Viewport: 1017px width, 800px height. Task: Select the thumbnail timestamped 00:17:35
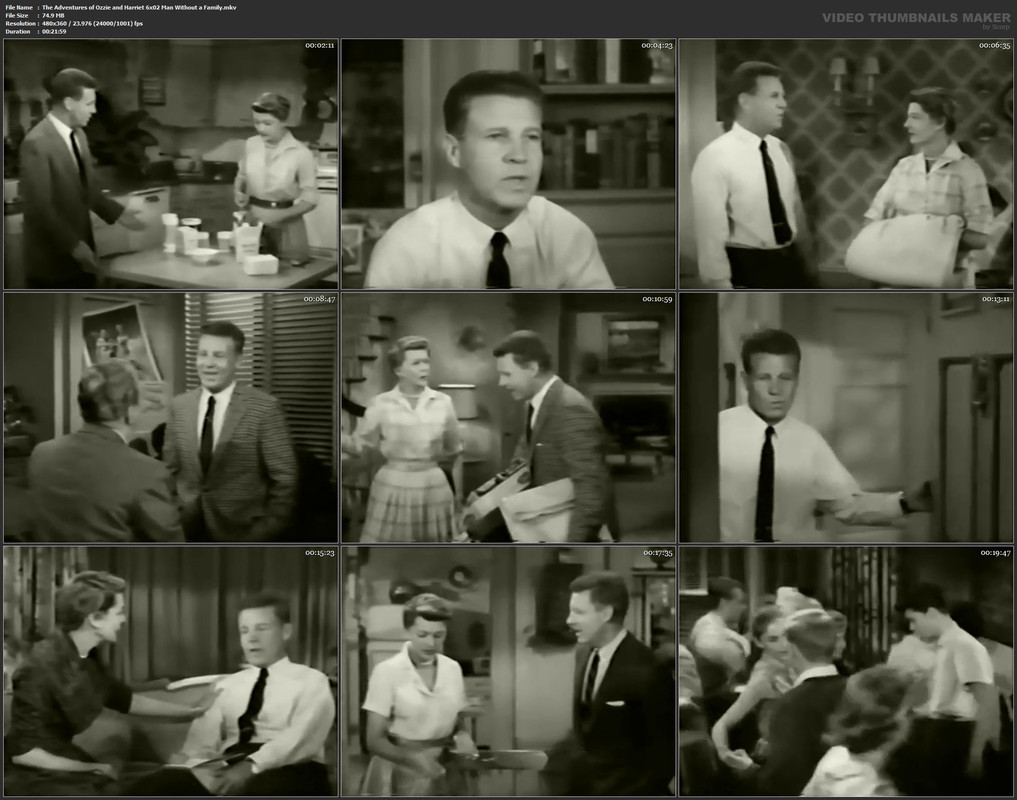[508, 672]
